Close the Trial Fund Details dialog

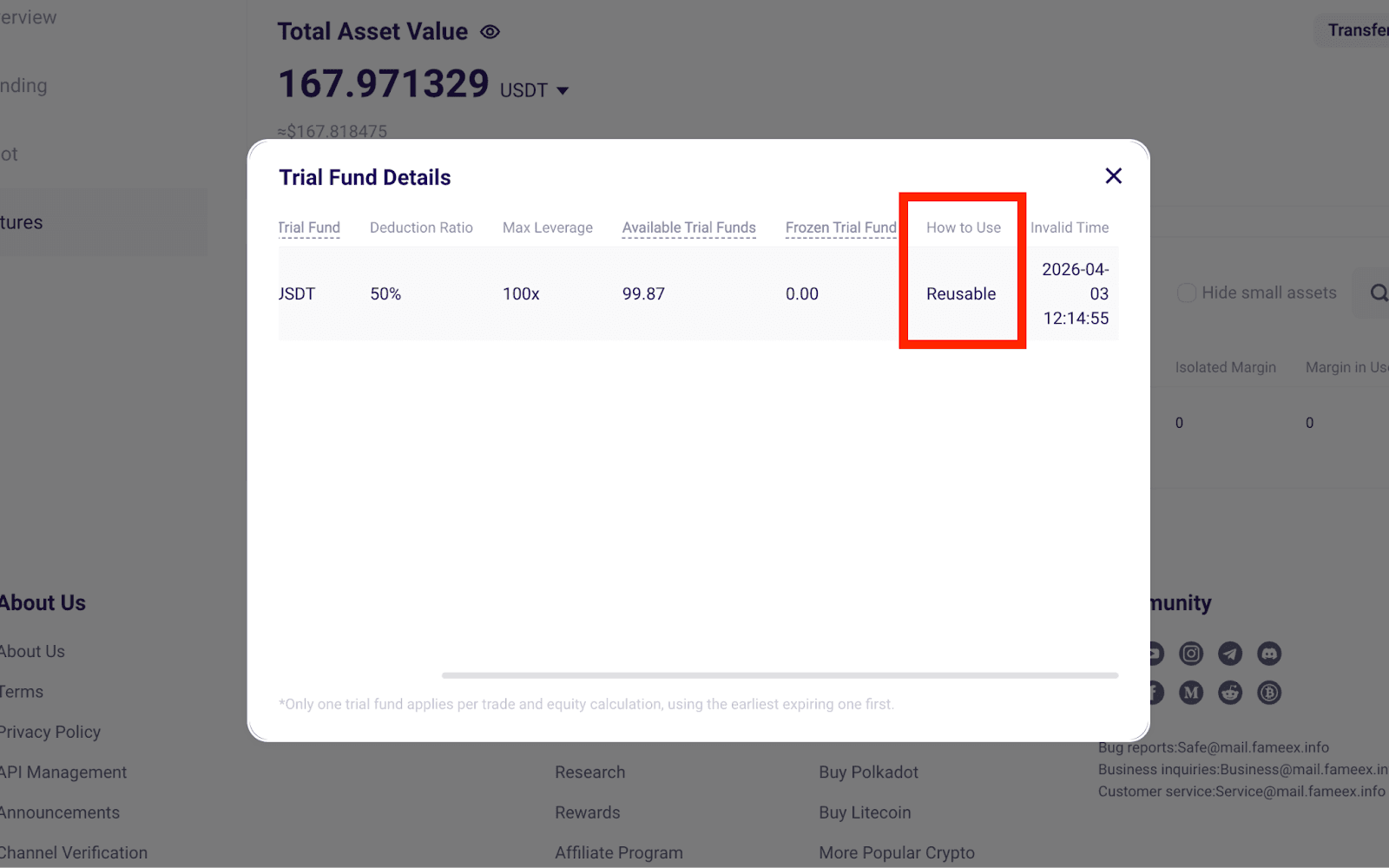[x=1113, y=176]
